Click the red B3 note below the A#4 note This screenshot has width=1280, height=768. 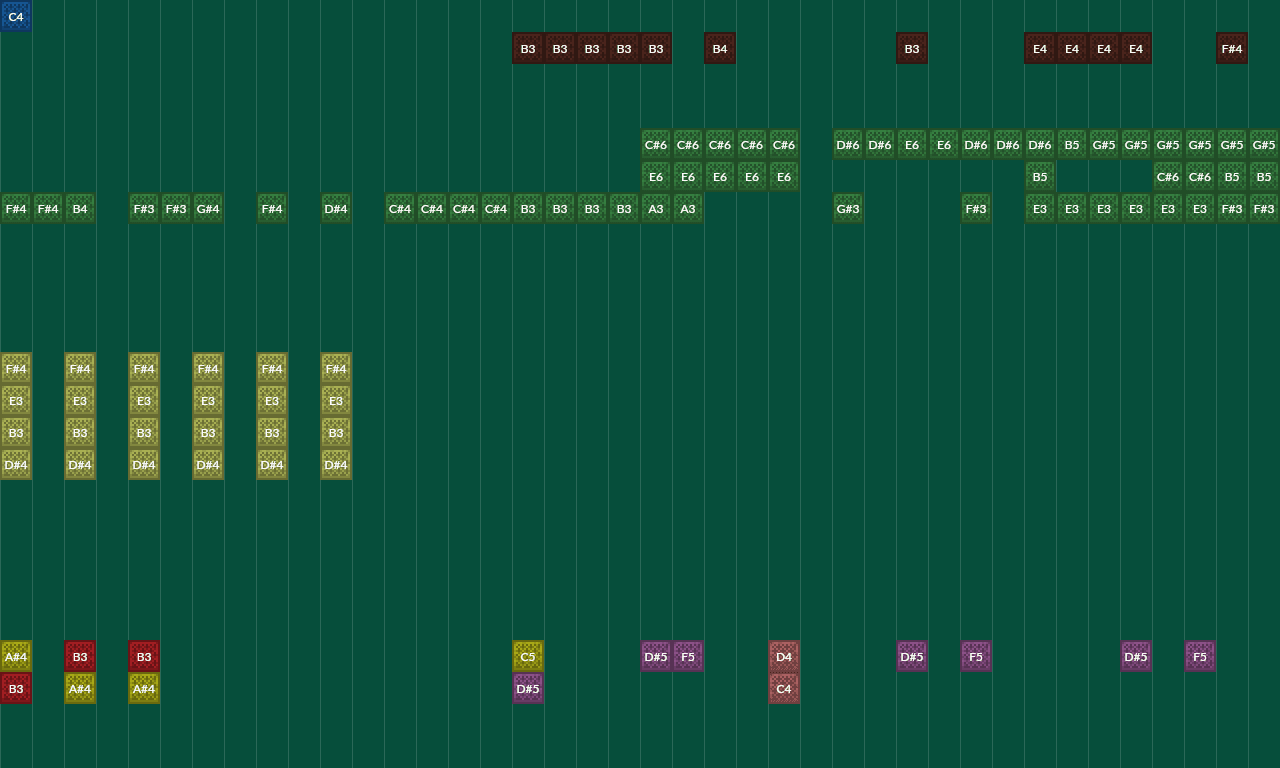(15, 688)
